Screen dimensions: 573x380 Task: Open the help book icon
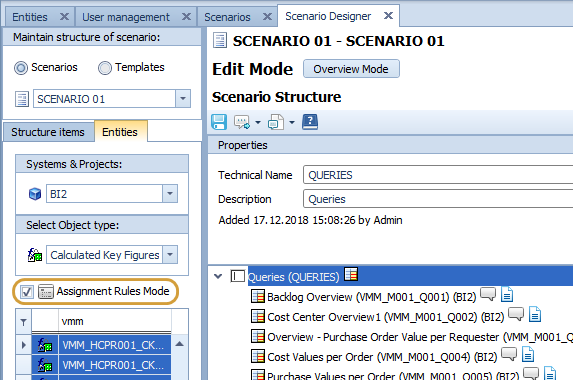click(310, 122)
